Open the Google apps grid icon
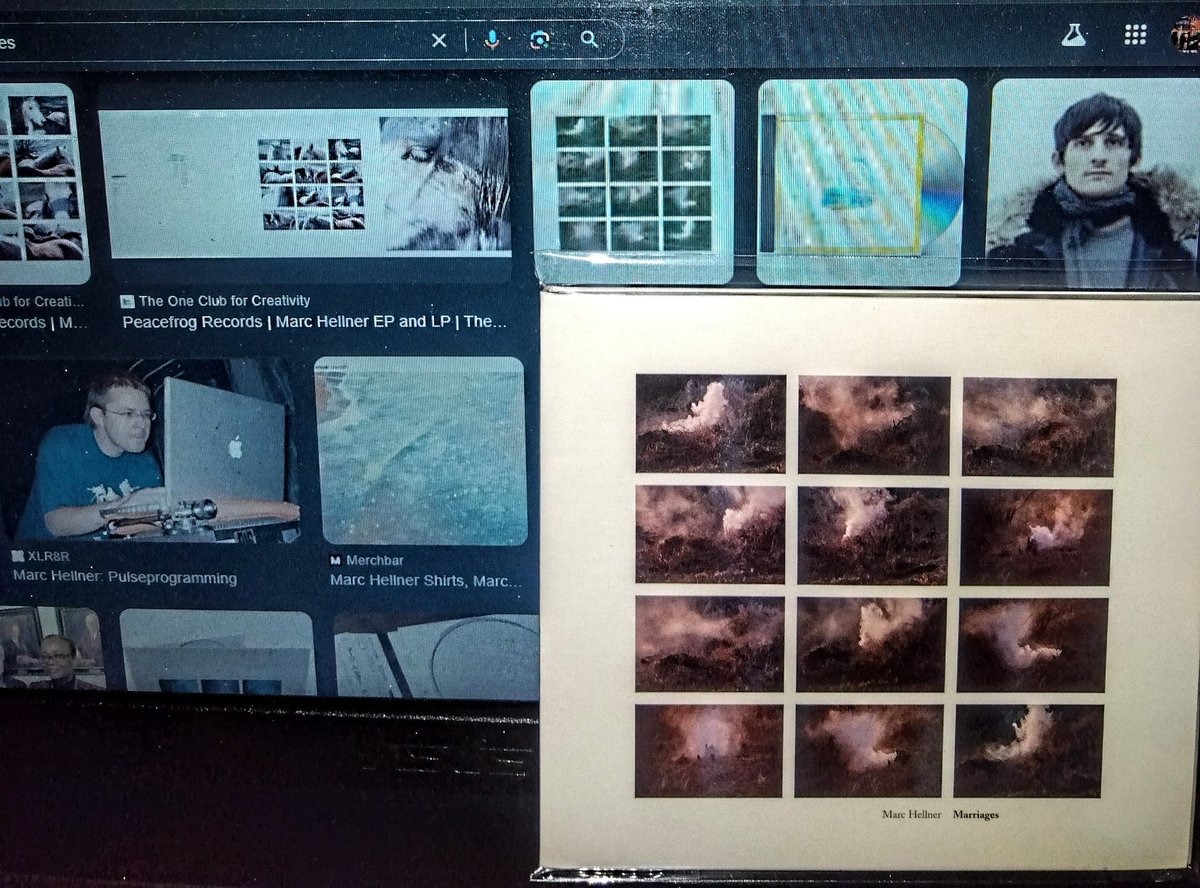 coord(1135,35)
